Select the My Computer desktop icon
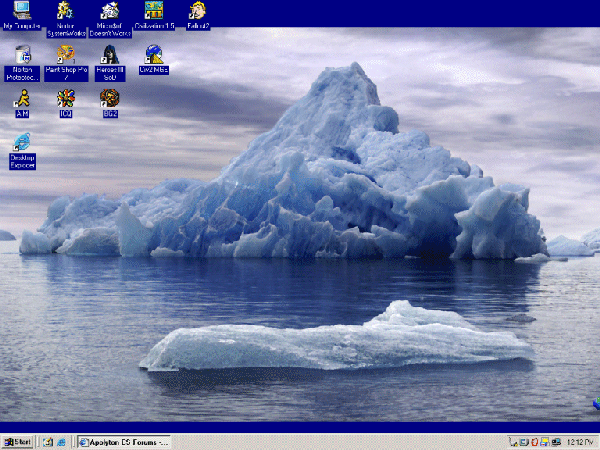Viewport: 600px width, 450px height. click(22, 12)
